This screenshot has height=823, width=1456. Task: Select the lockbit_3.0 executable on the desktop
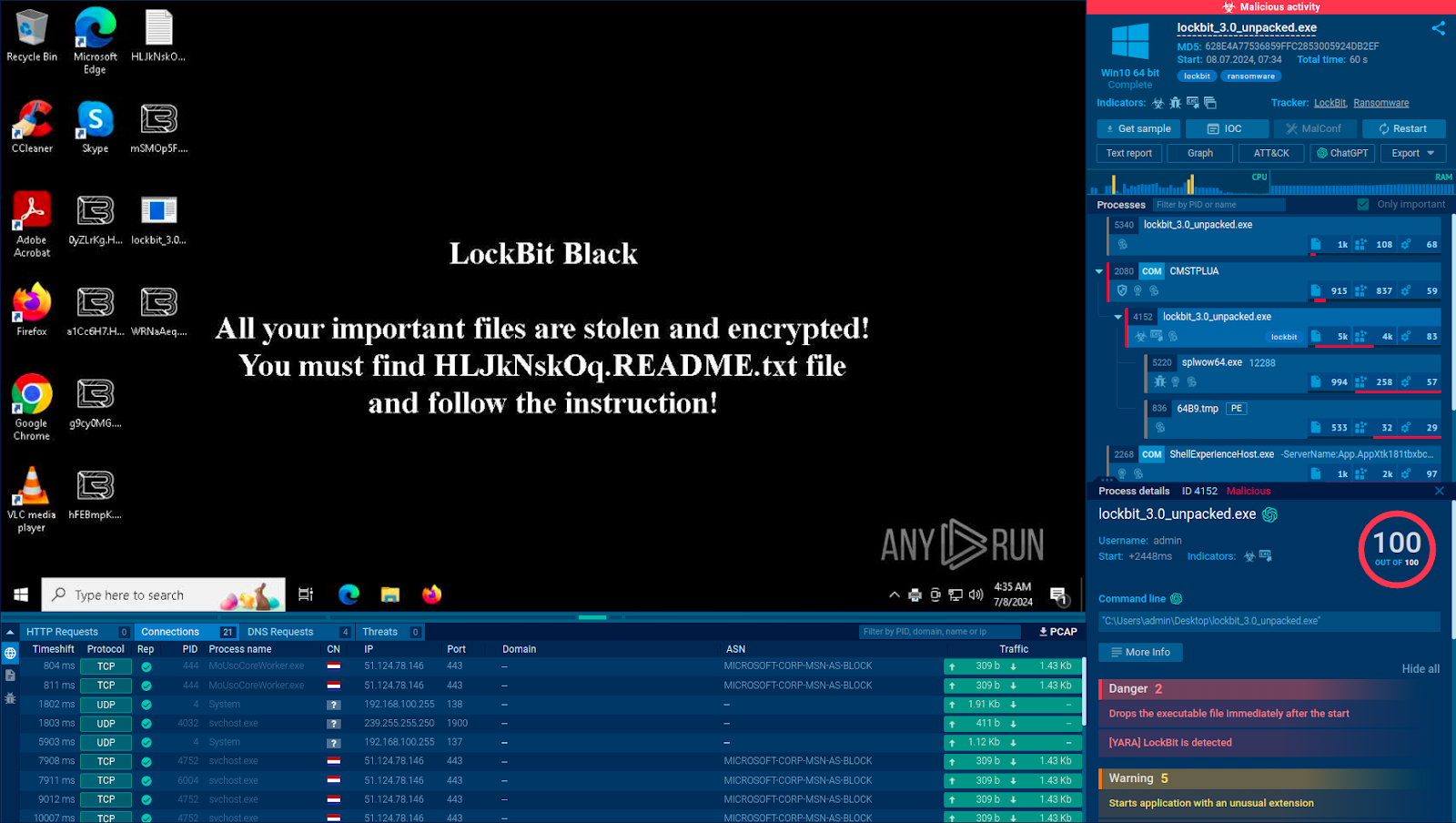(158, 219)
